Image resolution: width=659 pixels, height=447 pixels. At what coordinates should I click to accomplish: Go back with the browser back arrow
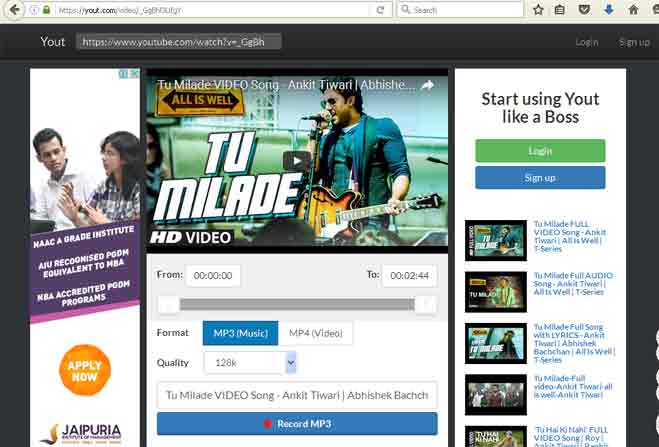click(x=14, y=9)
